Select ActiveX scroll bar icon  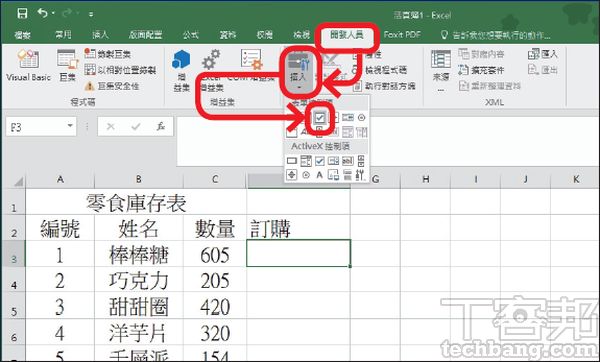pos(360,161)
